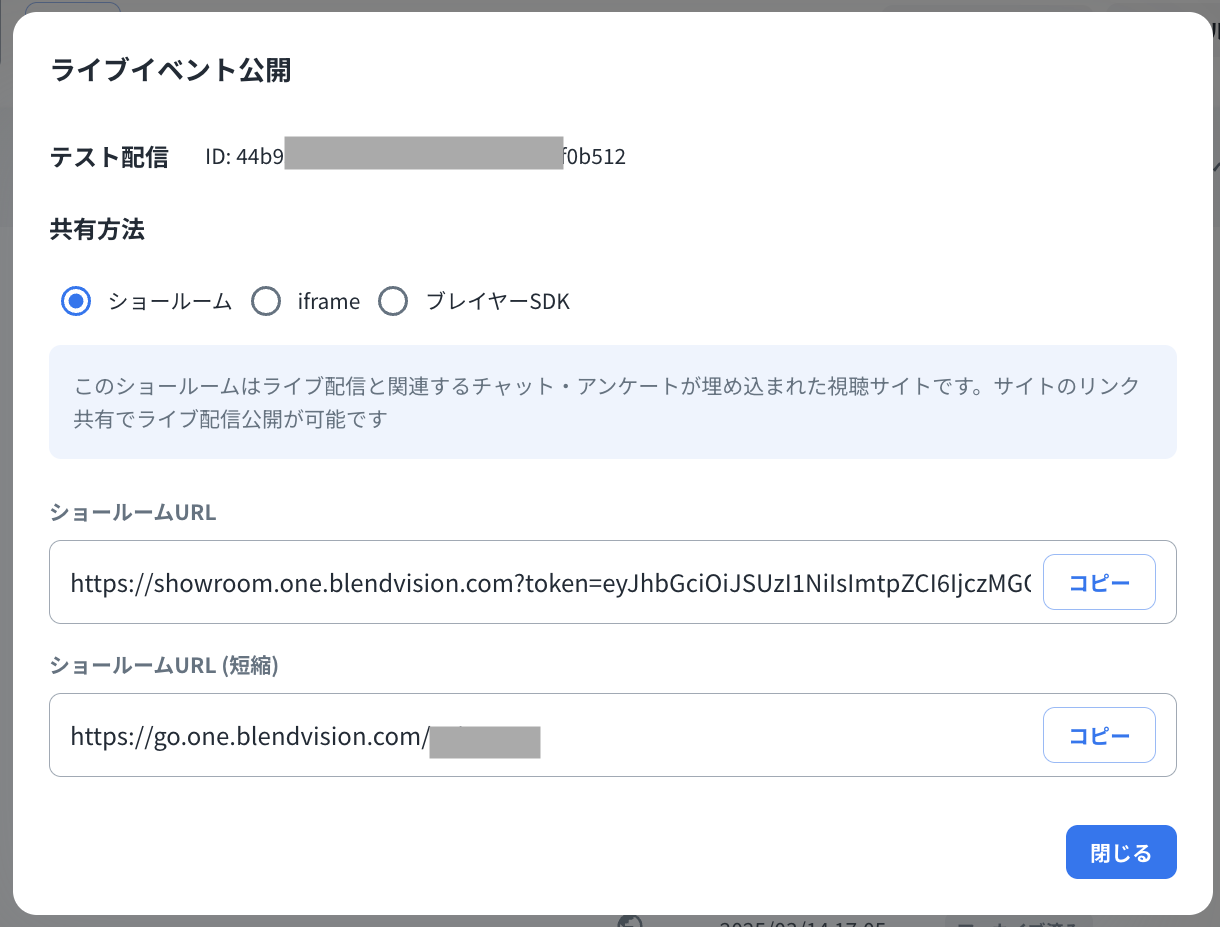Click the ショールームURL (短縮) label text
This screenshot has height=927, width=1220.
(164, 666)
